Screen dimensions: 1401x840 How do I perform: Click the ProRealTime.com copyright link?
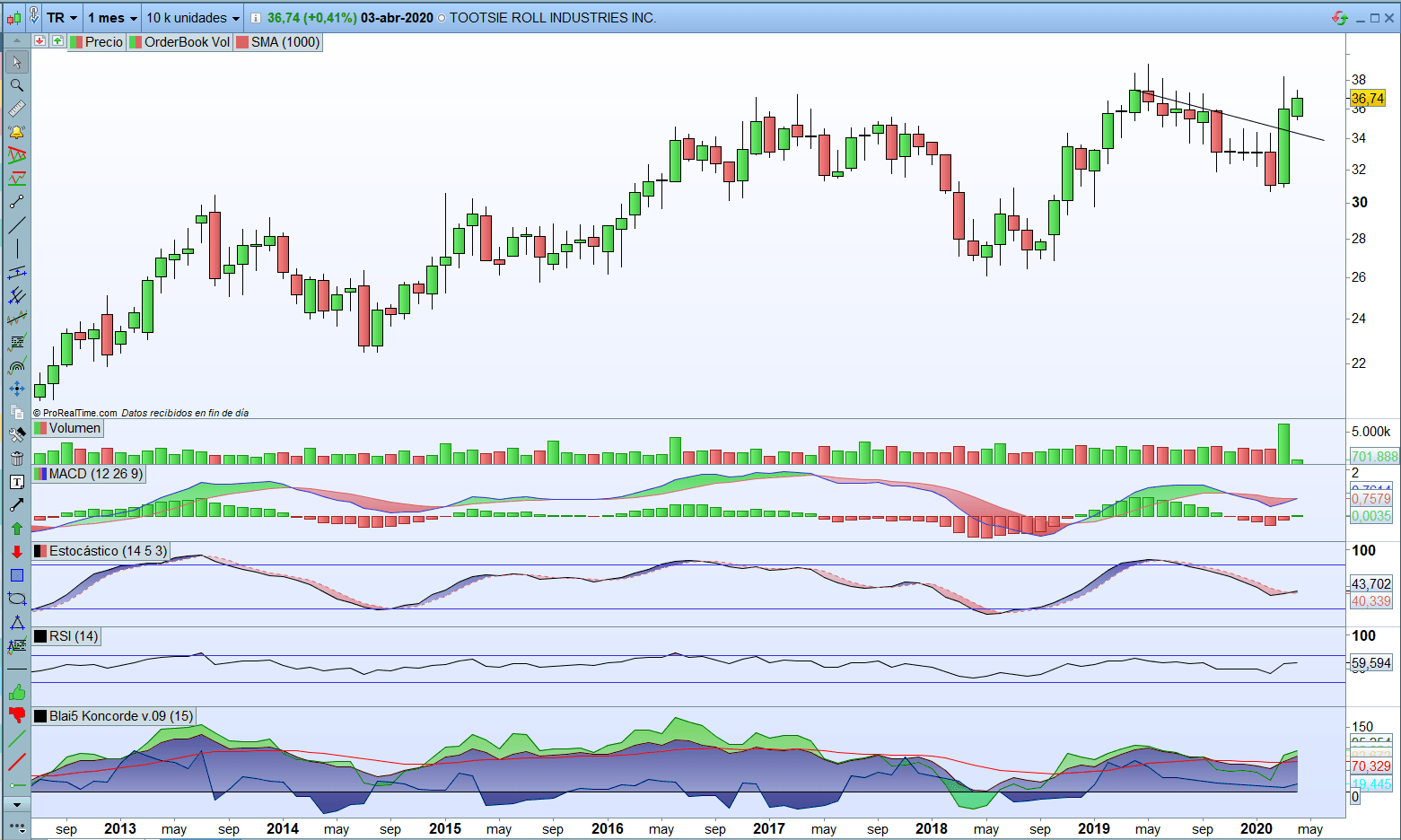(x=75, y=413)
